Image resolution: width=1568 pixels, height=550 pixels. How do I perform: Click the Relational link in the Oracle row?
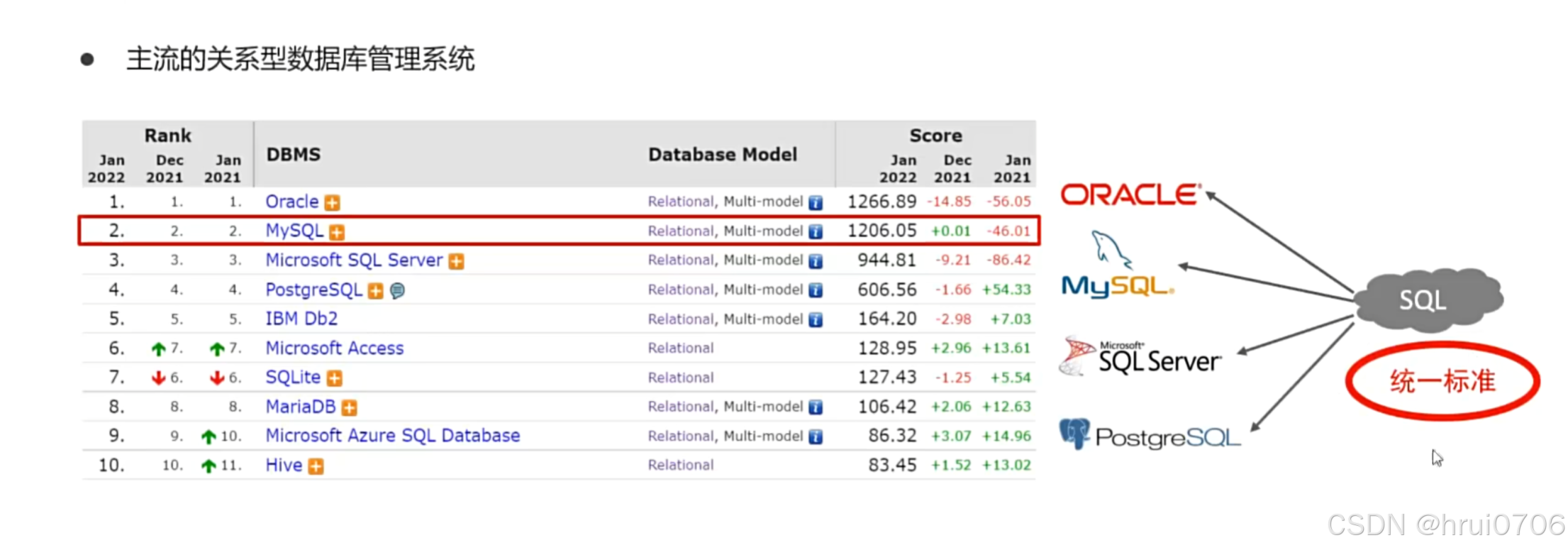tap(681, 202)
